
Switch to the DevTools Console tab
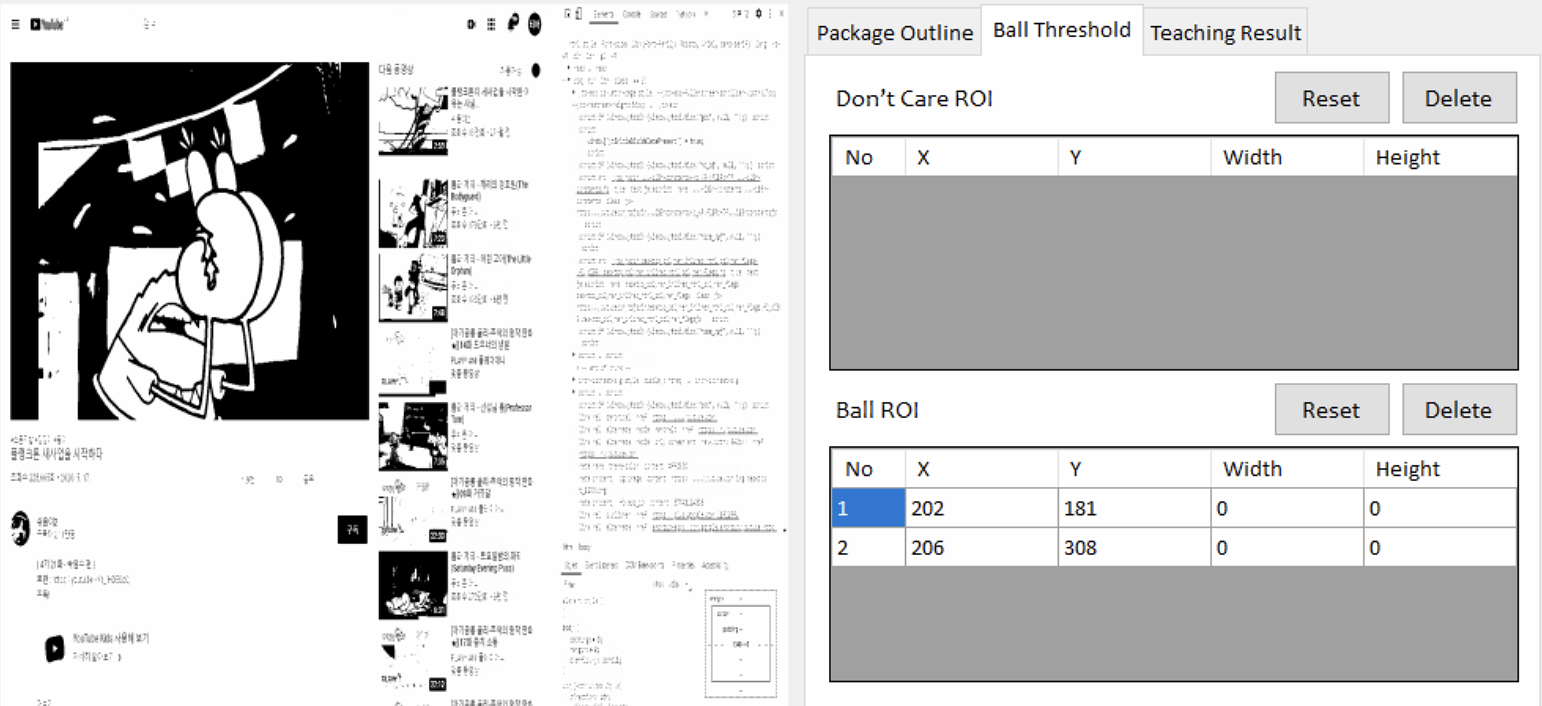click(631, 14)
